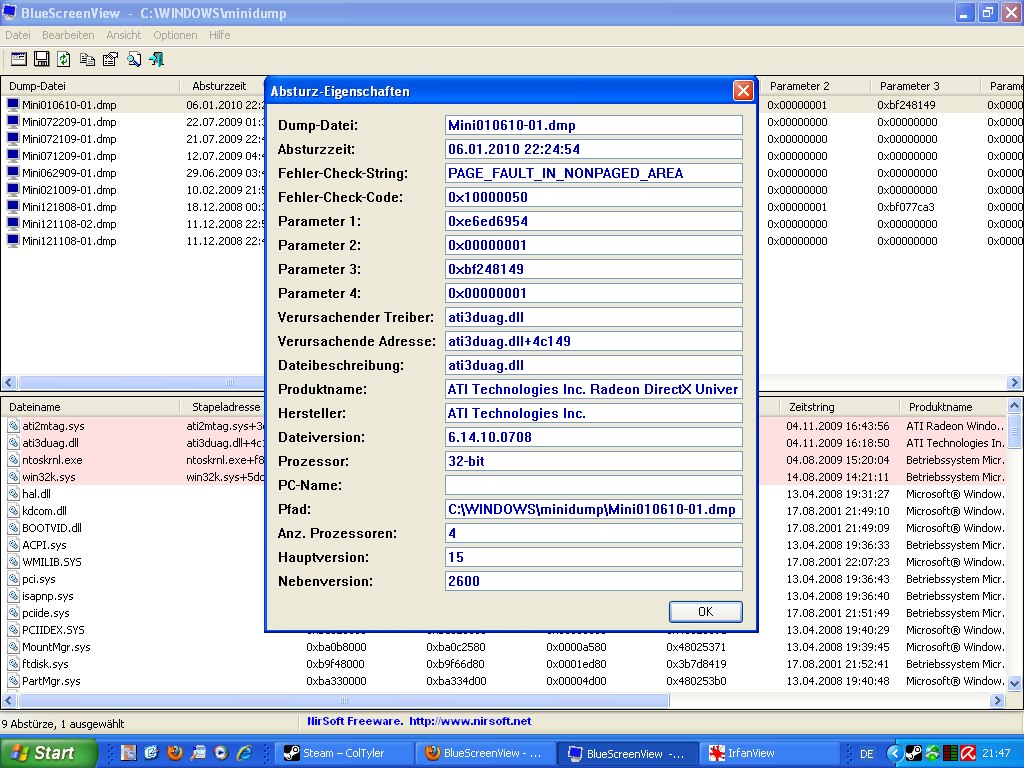Click the hal.dll file icon
The image size is (1024, 768).
pyautogui.click(x=14, y=494)
